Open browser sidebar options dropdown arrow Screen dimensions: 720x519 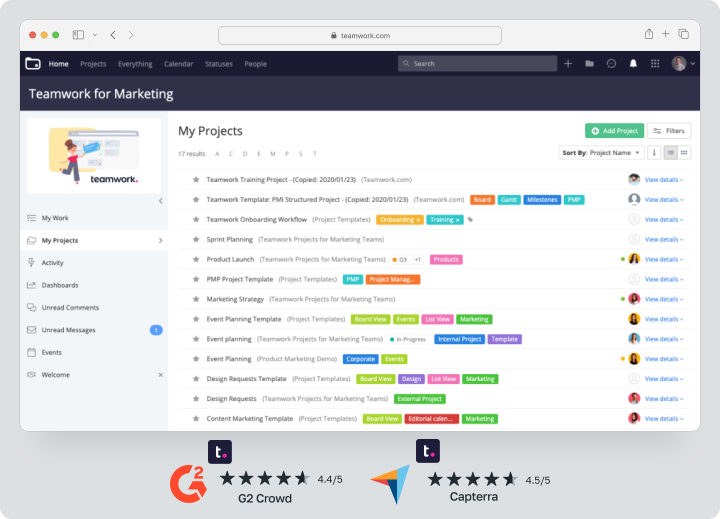click(95, 35)
